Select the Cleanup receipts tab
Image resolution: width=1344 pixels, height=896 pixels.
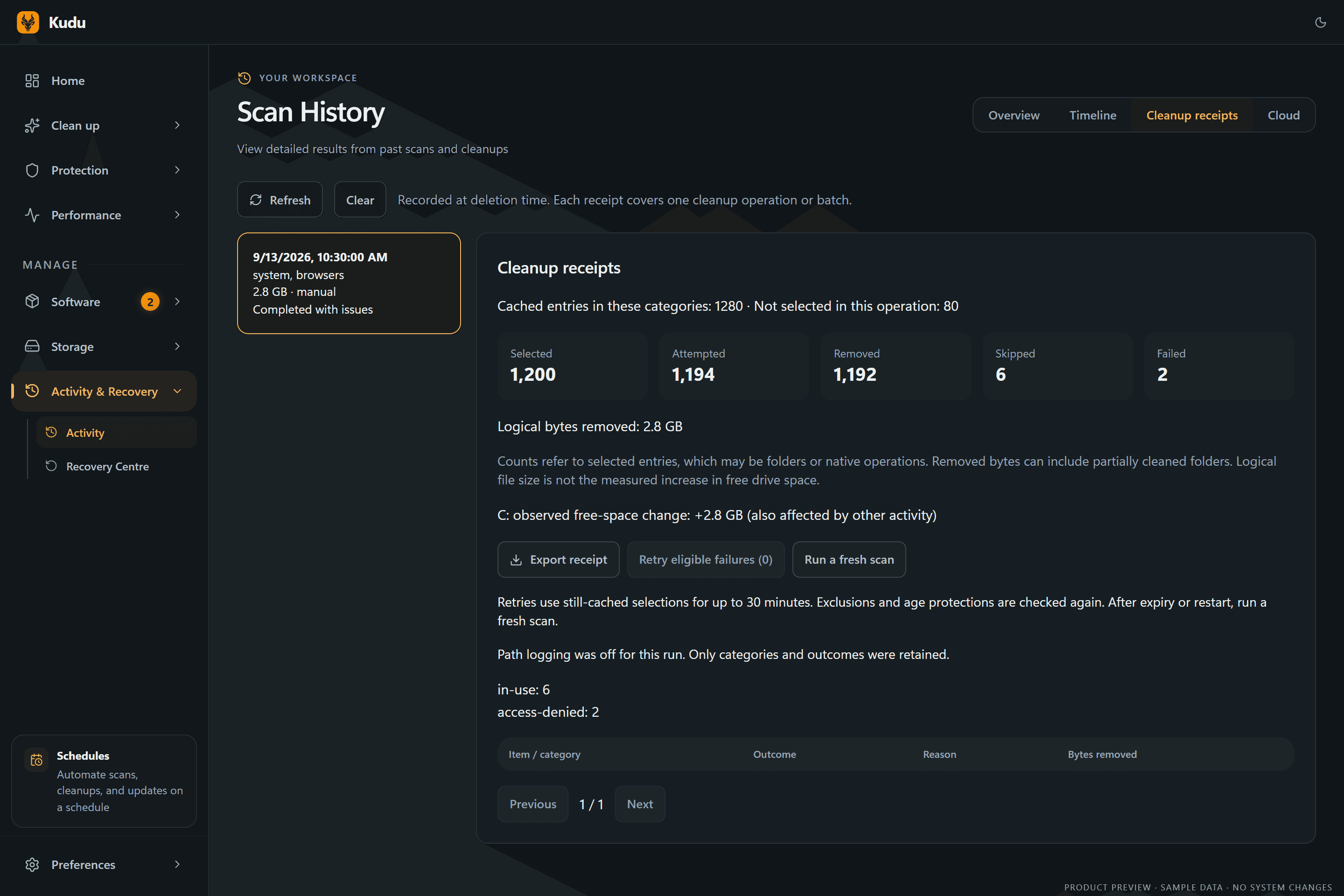pos(1192,115)
